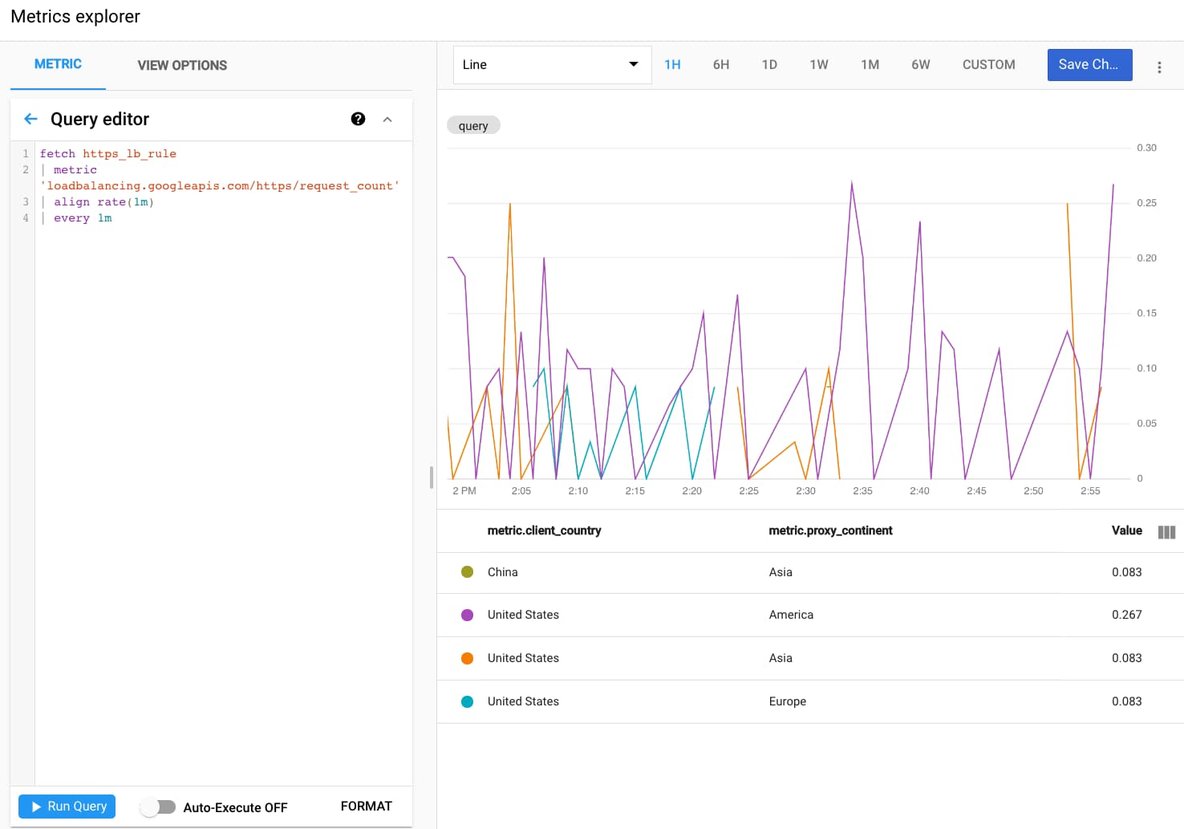Enable the Auto-Execute toggle
Viewport: 1184px width, 829px height.
[x=158, y=806]
